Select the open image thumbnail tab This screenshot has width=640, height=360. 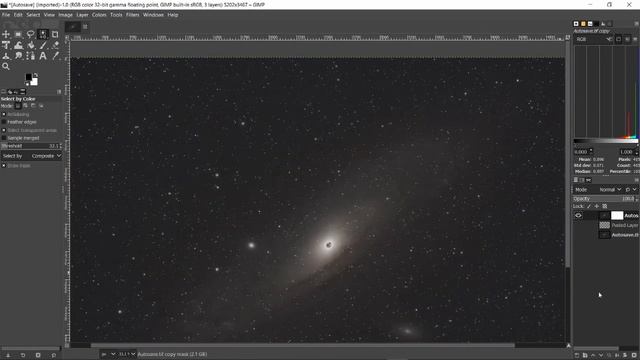(x=73, y=27)
